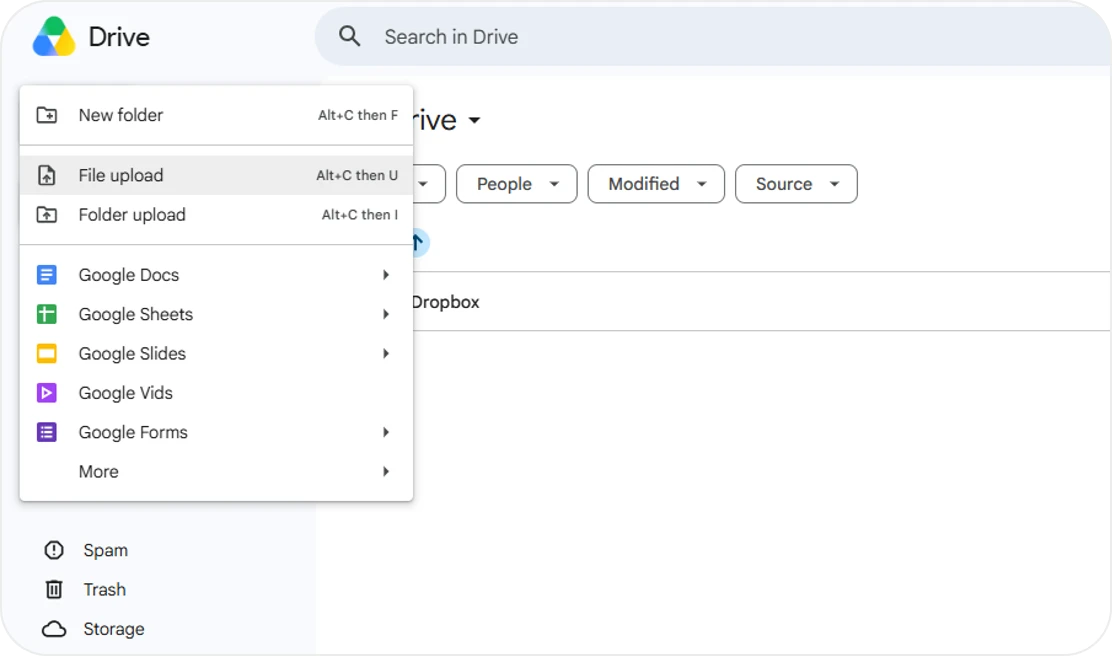Open the More submenu entry
This screenshot has width=1112, height=656.
[x=216, y=472]
